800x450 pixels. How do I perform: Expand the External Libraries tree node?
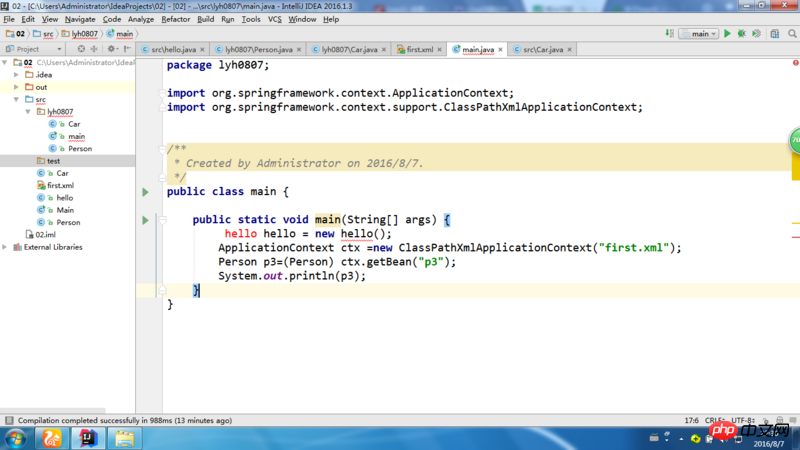pos(5,247)
